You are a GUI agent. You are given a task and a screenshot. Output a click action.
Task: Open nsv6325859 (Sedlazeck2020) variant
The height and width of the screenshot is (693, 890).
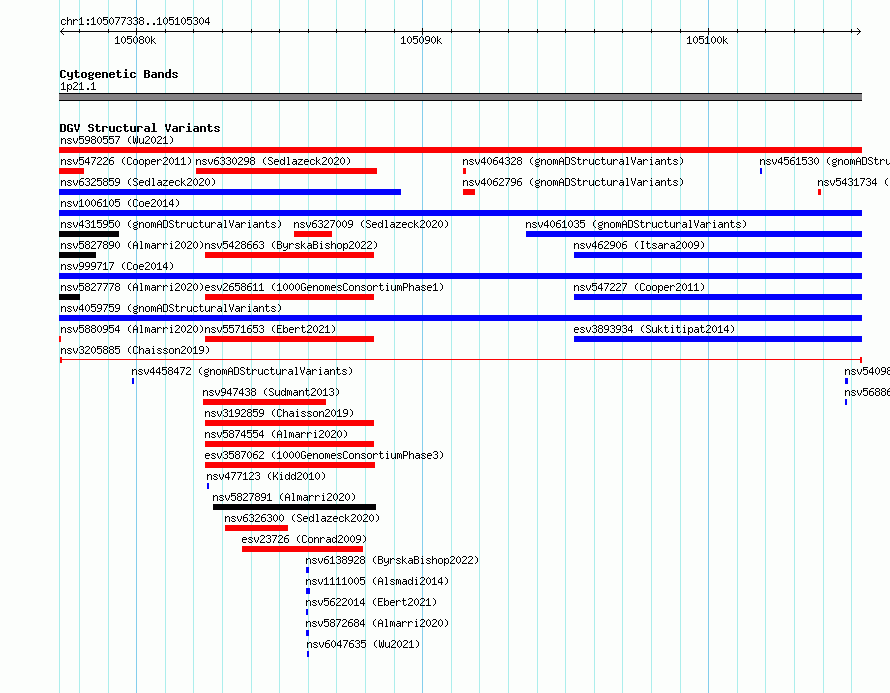coord(138,182)
